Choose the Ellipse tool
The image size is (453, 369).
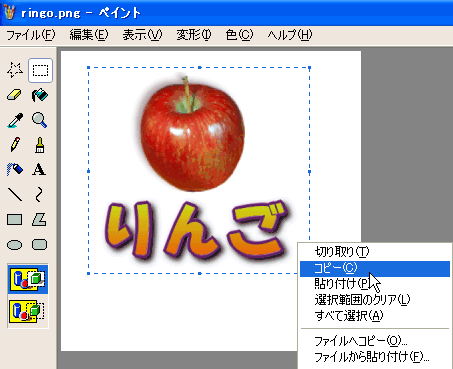[15, 245]
